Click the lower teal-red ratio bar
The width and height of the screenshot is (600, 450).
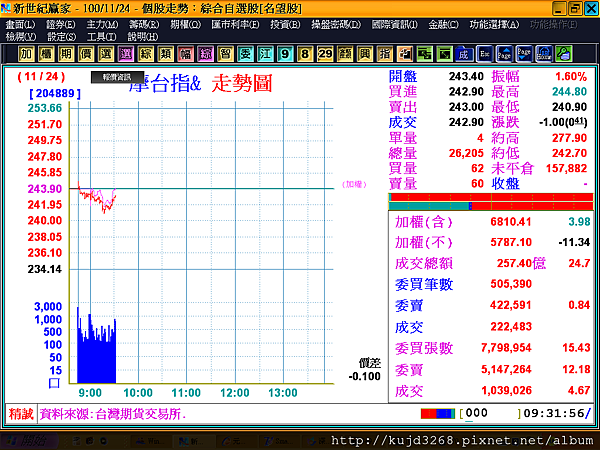tap(491, 206)
